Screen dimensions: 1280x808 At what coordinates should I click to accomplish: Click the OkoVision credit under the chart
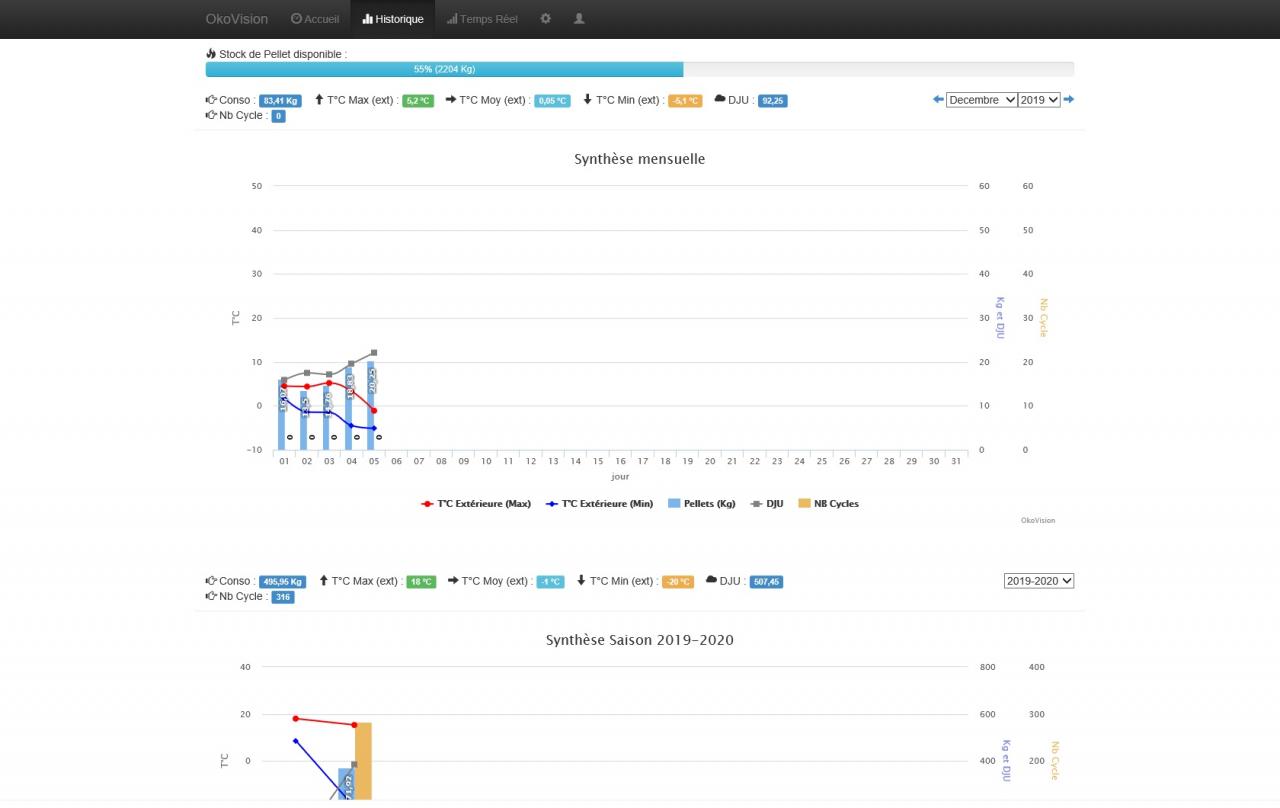click(x=1038, y=520)
